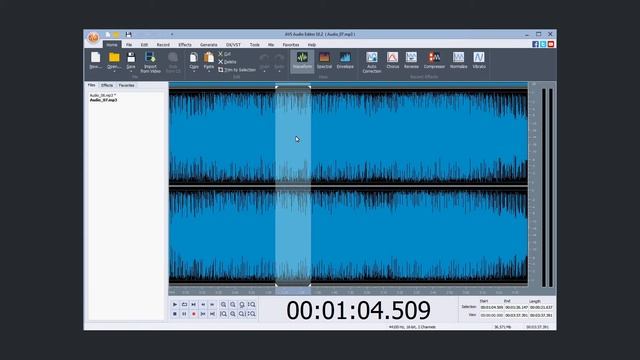Click the Redo arrow icon
The height and width of the screenshot is (360, 640).
click(x=279, y=58)
